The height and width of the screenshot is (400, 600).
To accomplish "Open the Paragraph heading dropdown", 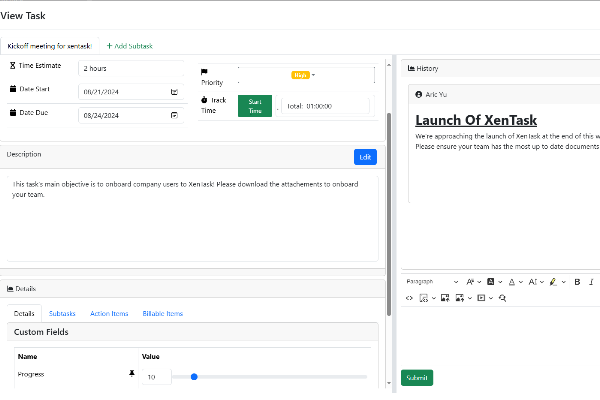I will pos(432,282).
